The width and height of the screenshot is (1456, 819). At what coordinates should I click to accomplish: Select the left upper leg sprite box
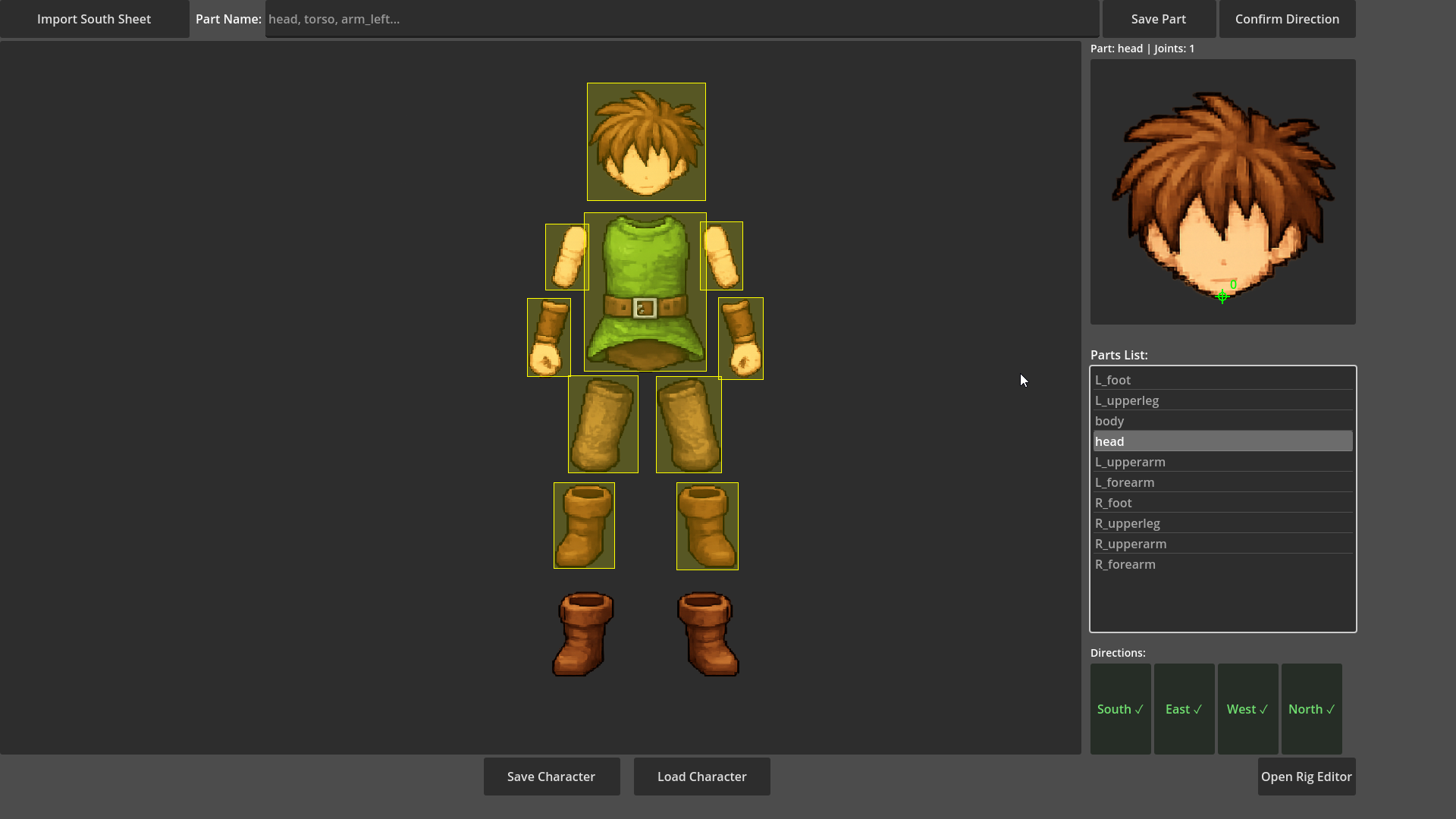[603, 424]
